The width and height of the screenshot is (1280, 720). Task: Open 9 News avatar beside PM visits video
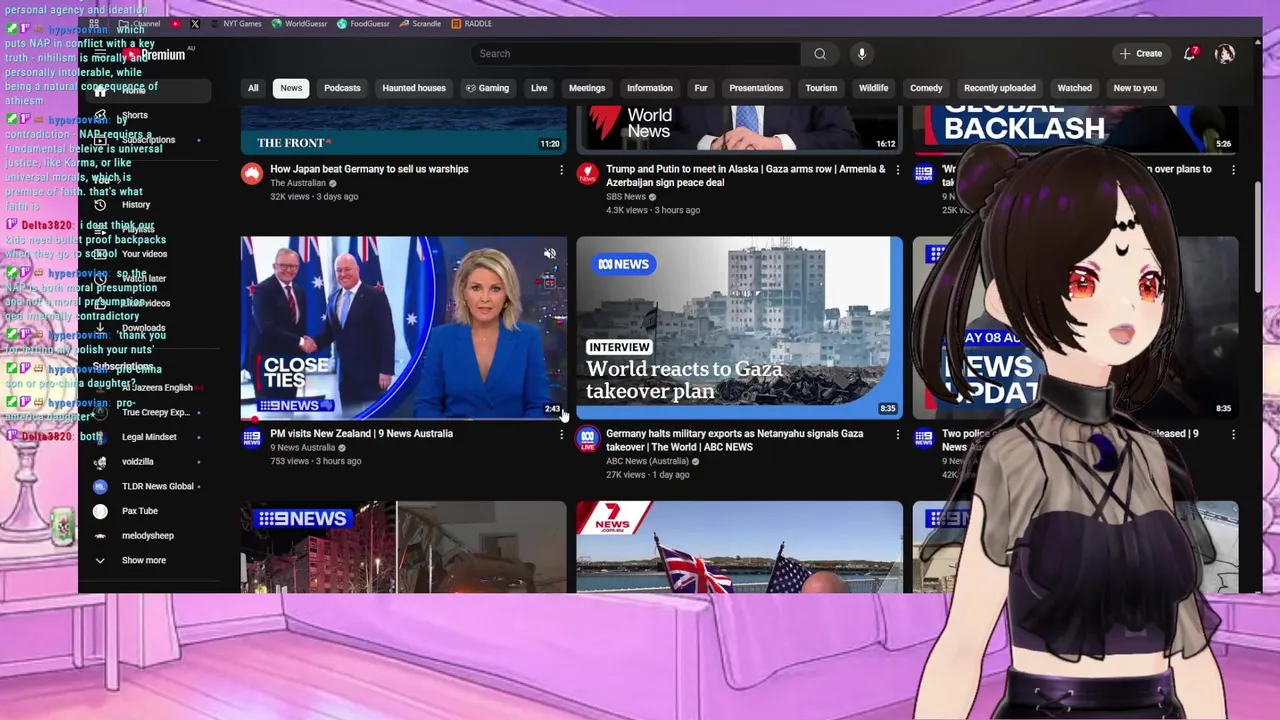[x=252, y=438]
